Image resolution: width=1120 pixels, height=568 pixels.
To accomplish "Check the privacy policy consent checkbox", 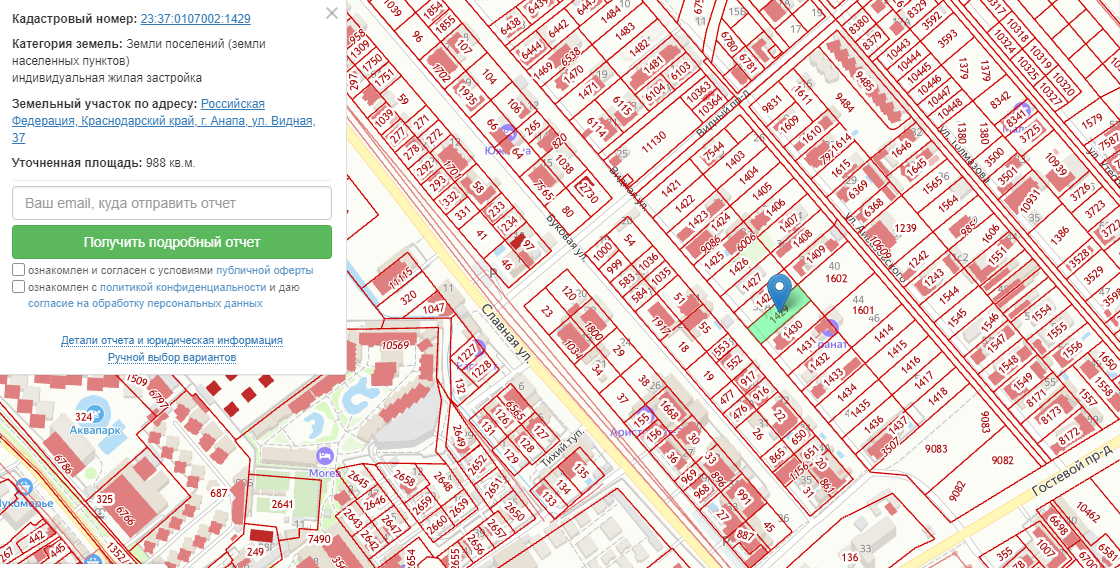I will pyautogui.click(x=19, y=287).
